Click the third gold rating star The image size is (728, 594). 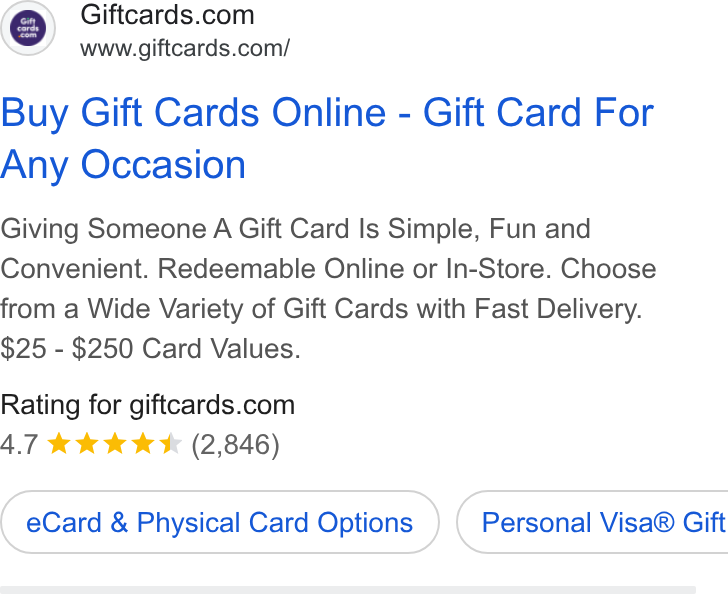(115, 443)
